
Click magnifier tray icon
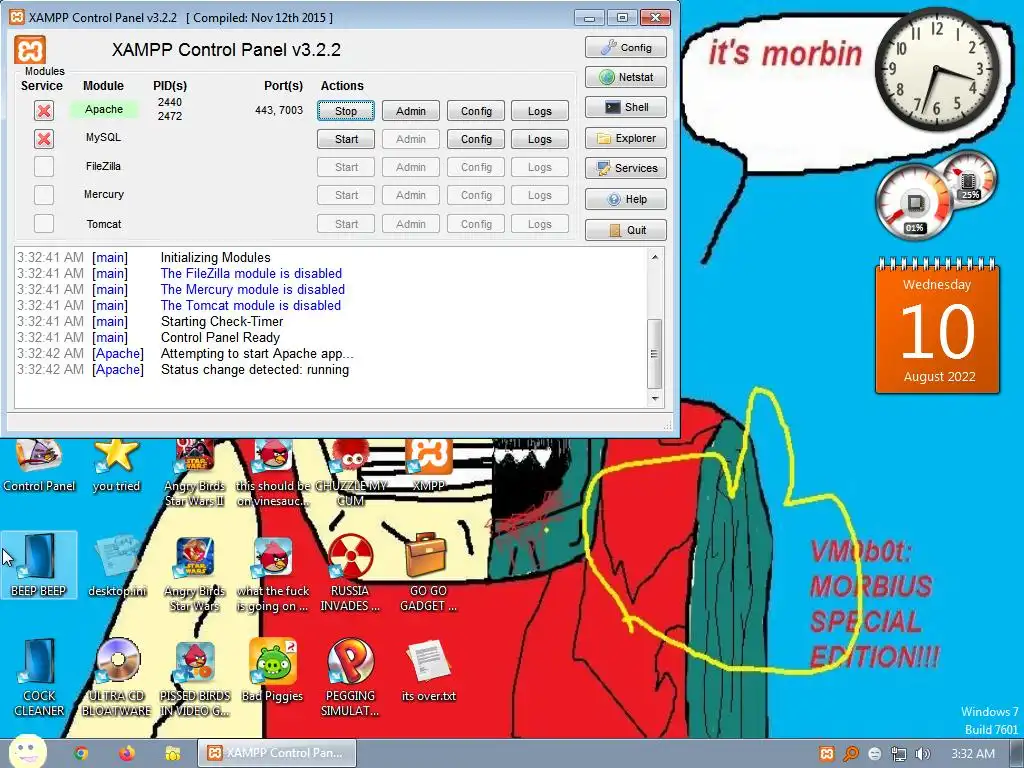[x=850, y=754]
